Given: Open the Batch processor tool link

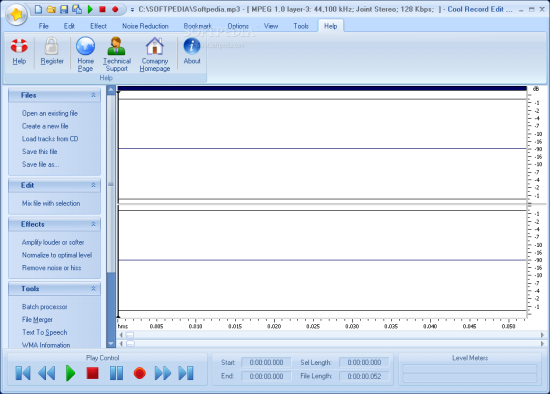Looking at the screenshot, I should pyautogui.click(x=45, y=307).
